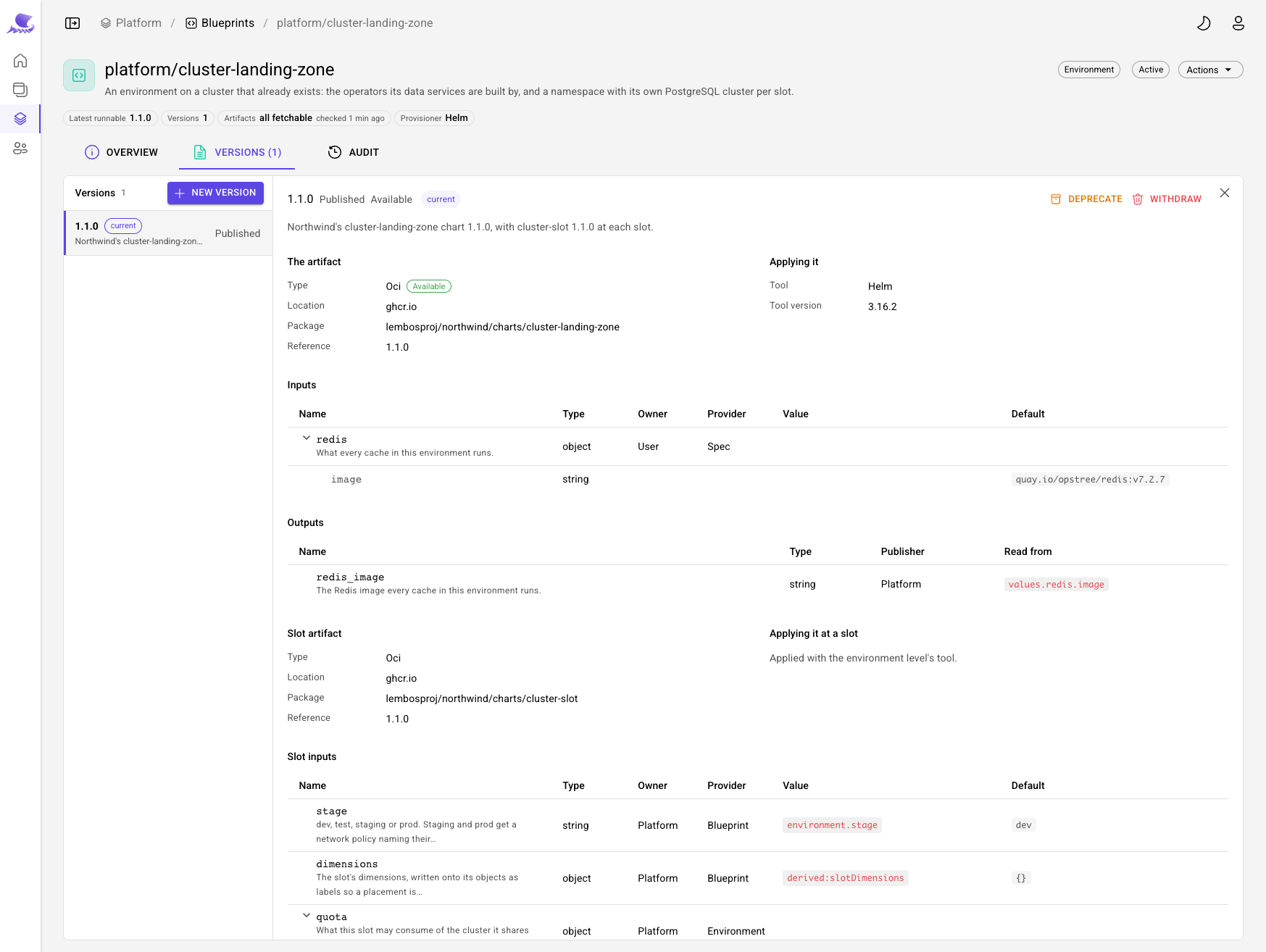Image resolution: width=1266 pixels, height=952 pixels.
Task: Go to Platform breadcrumb
Action: pos(131,23)
